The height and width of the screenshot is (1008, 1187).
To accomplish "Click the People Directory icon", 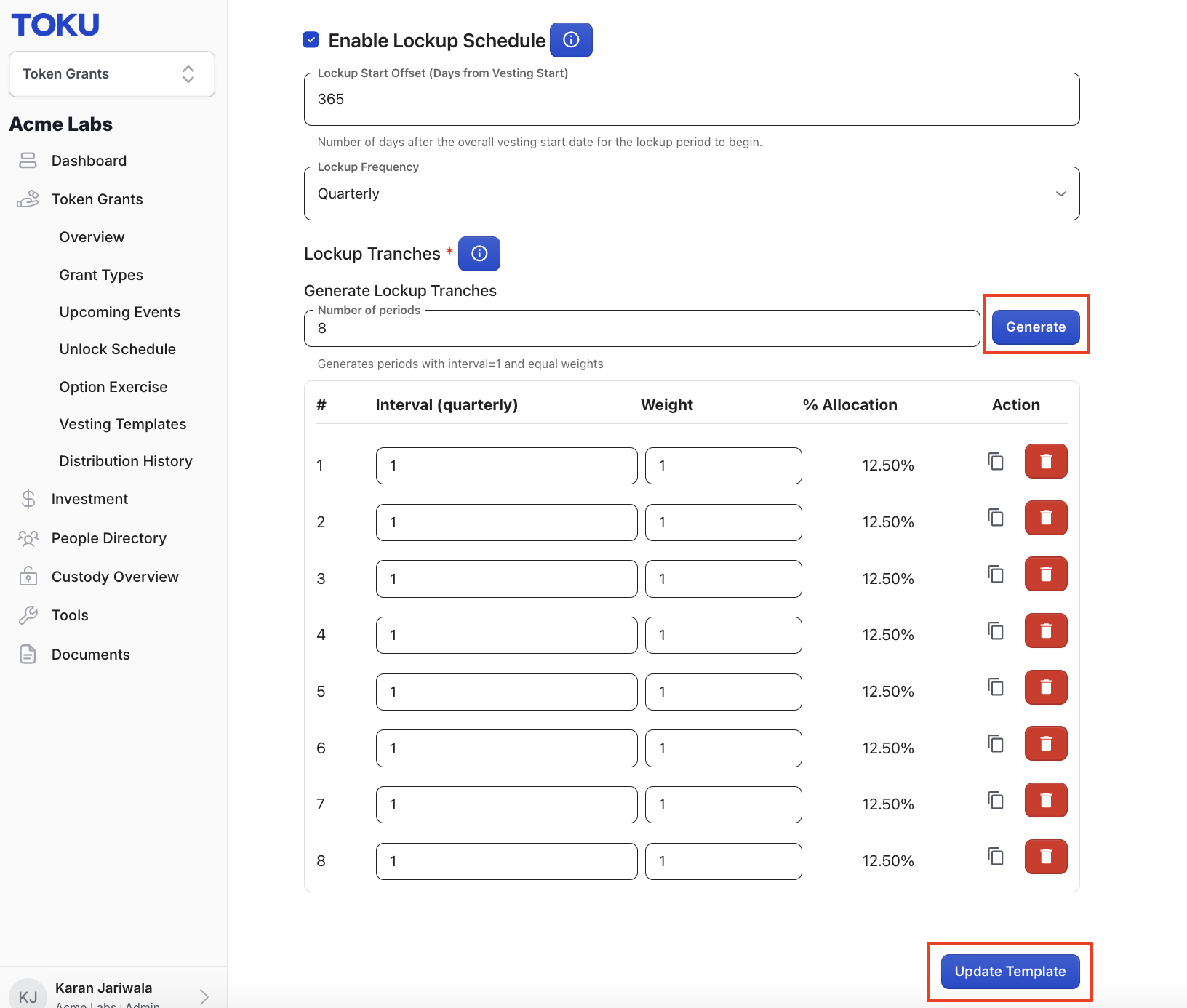I will [28, 538].
